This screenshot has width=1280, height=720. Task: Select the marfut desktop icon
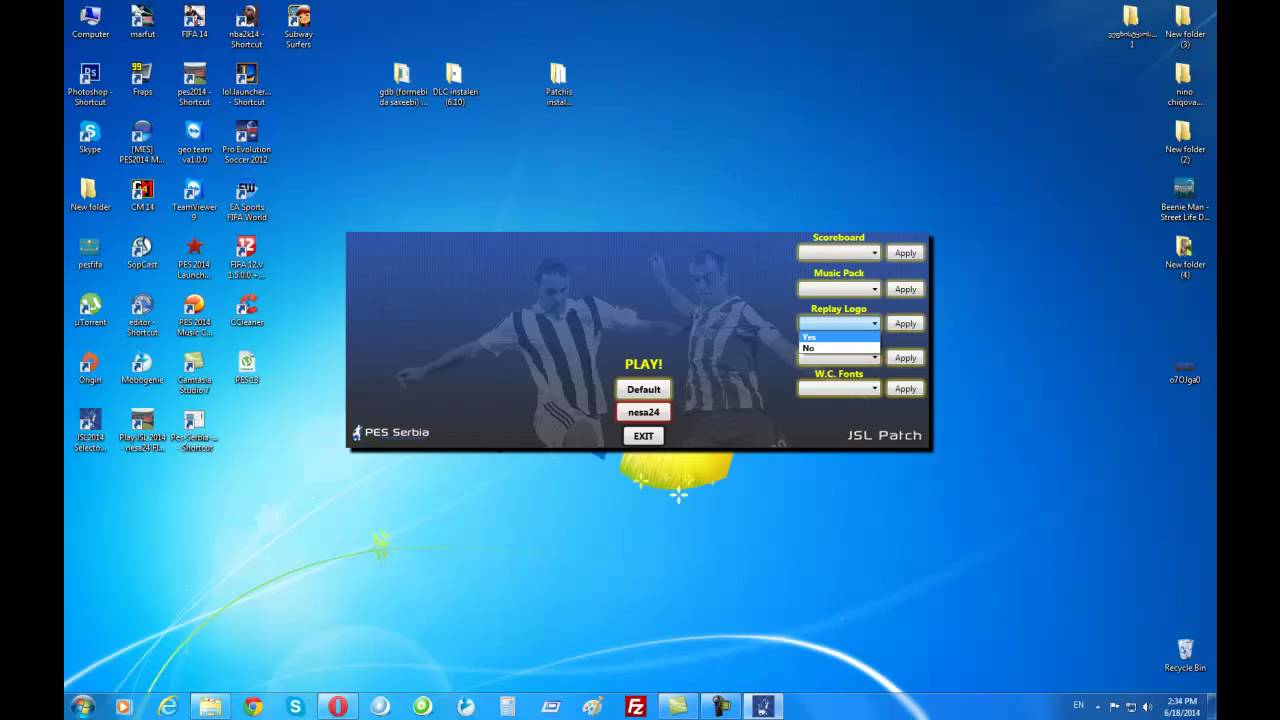(x=142, y=22)
